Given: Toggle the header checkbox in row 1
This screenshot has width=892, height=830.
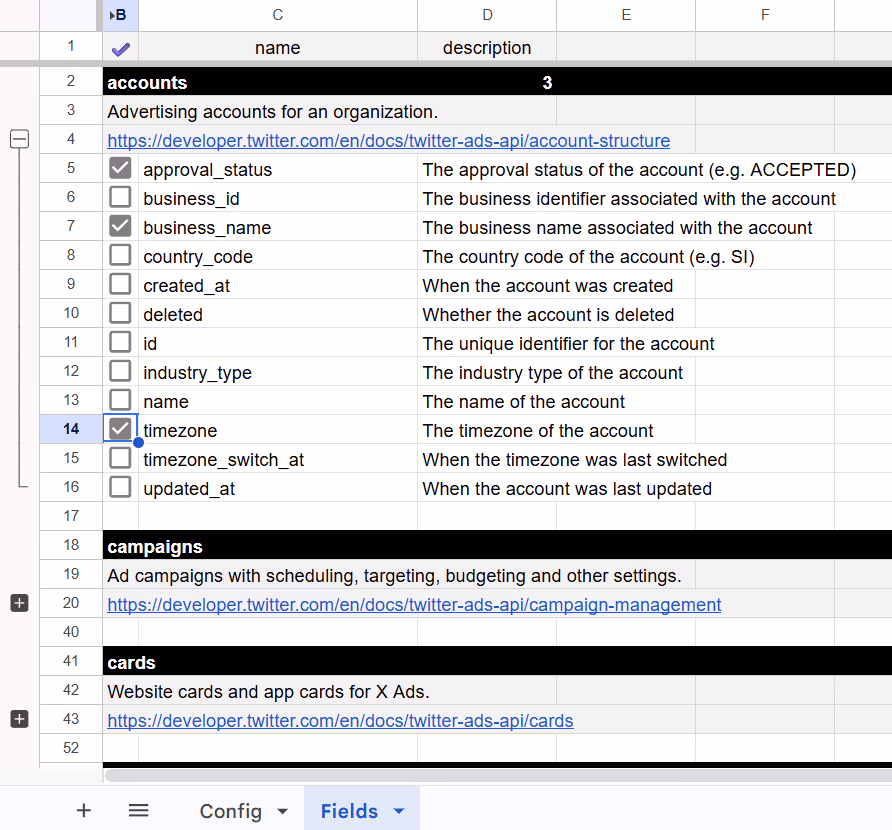Looking at the screenshot, I should coord(119,47).
